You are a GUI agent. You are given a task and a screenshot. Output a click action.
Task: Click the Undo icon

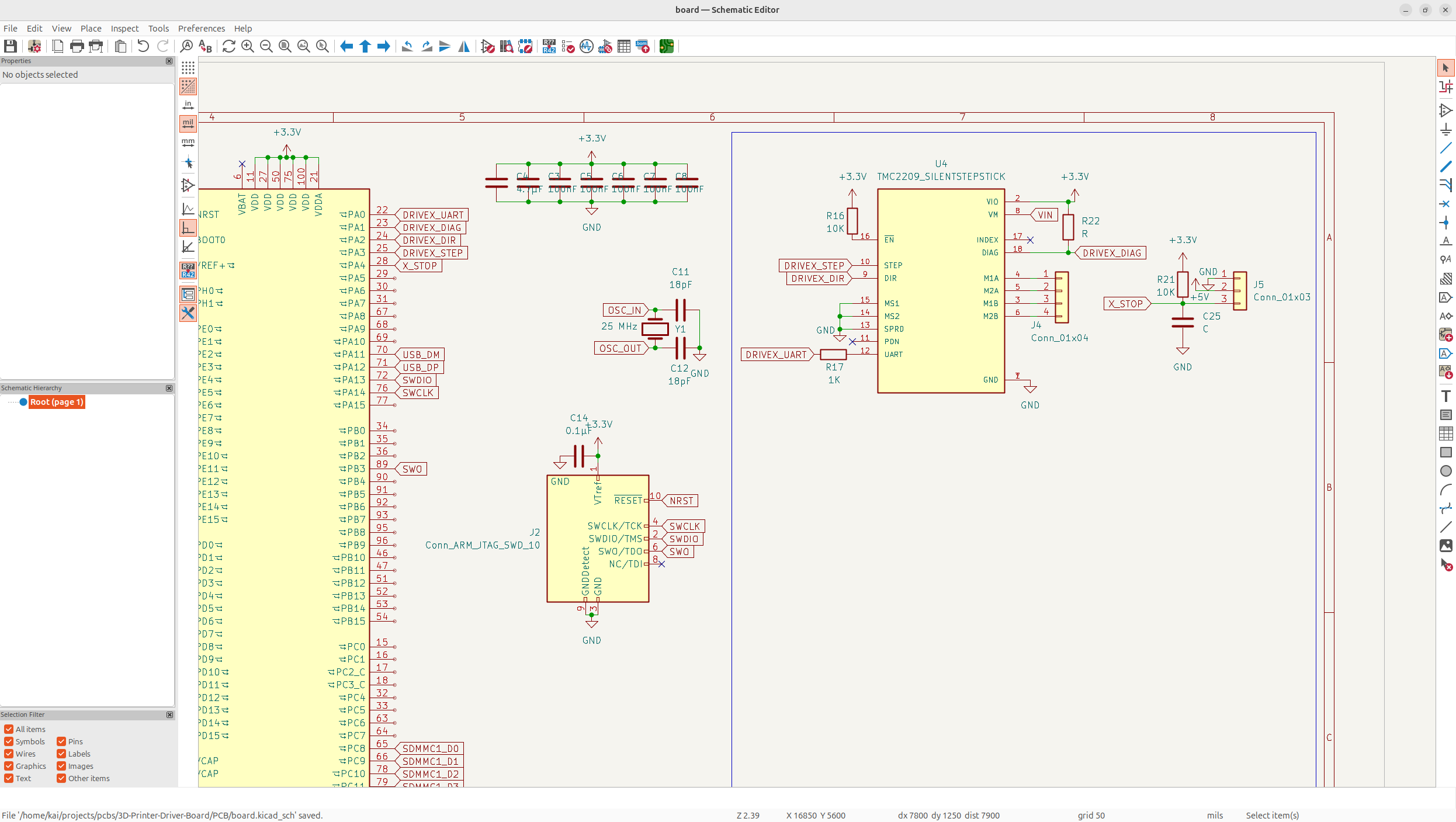(143, 46)
